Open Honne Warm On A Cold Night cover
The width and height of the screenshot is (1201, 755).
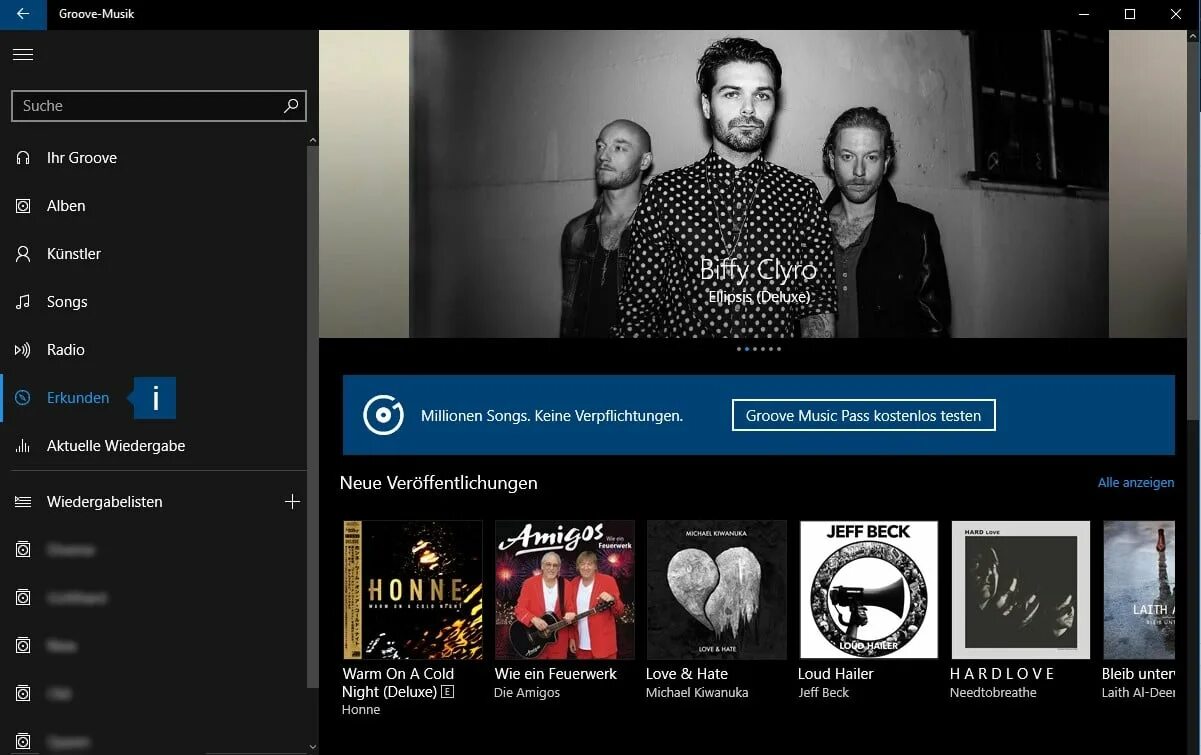click(x=412, y=589)
